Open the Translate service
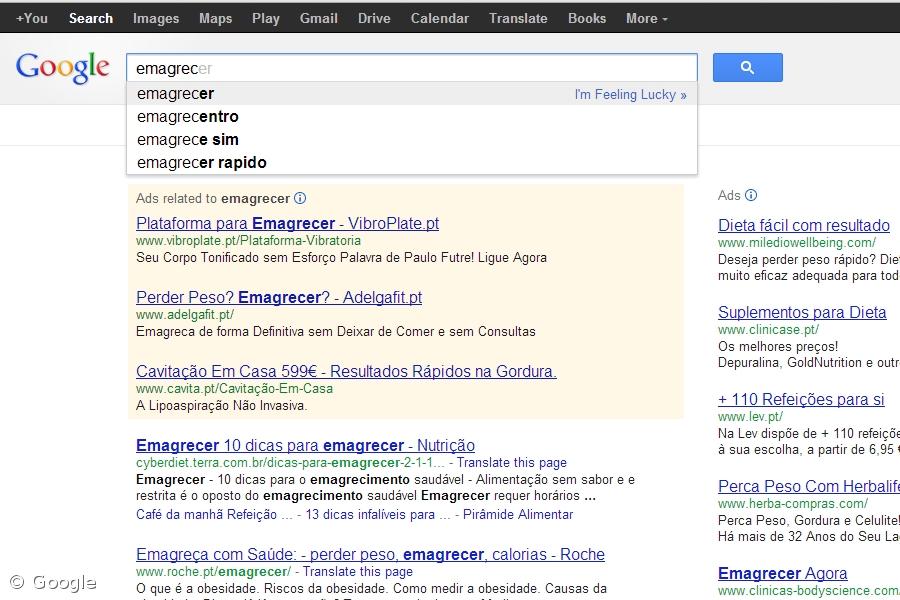This screenshot has width=900, height=600. pos(518,18)
